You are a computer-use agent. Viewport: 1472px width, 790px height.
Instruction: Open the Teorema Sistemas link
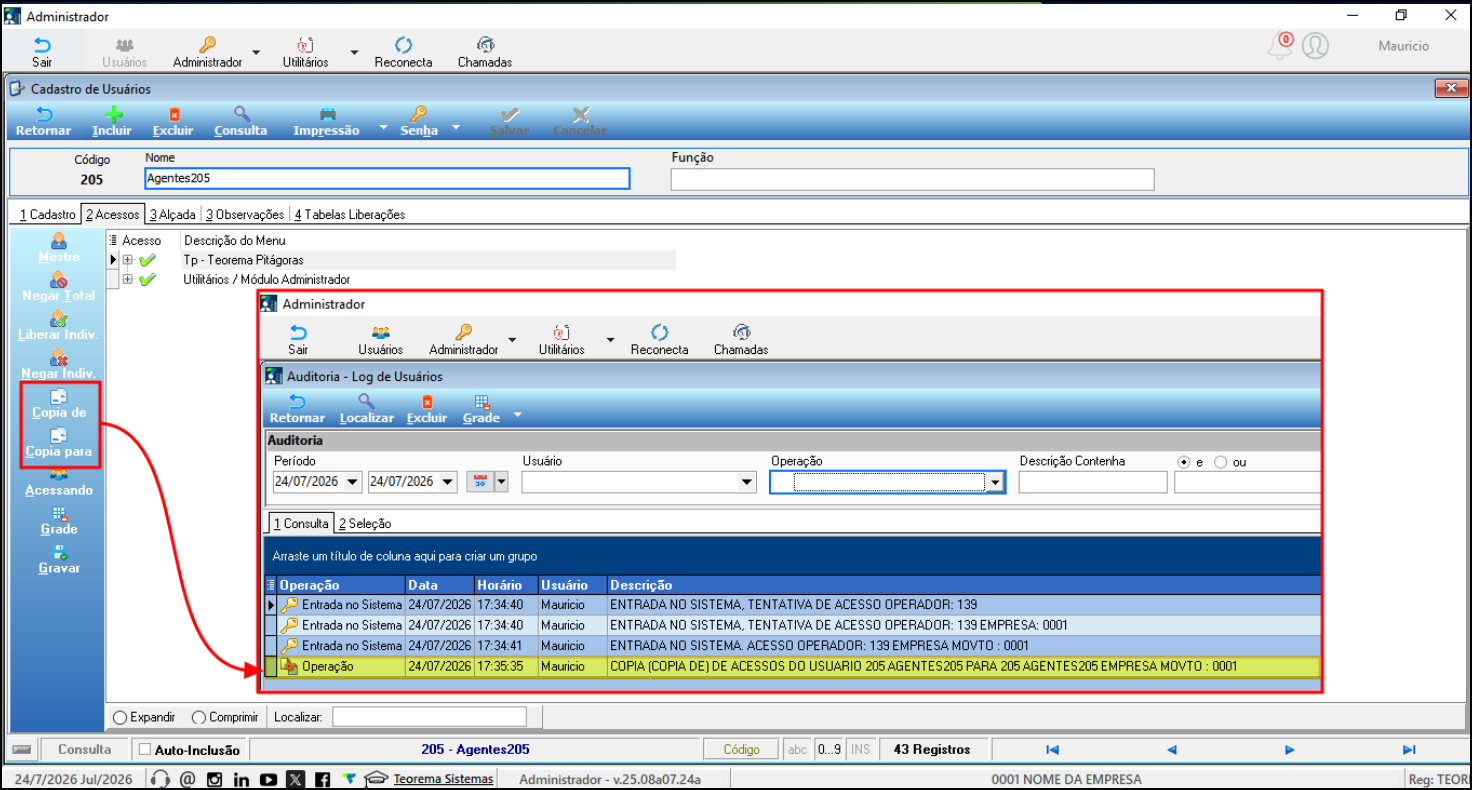click(x=443, y=779)
